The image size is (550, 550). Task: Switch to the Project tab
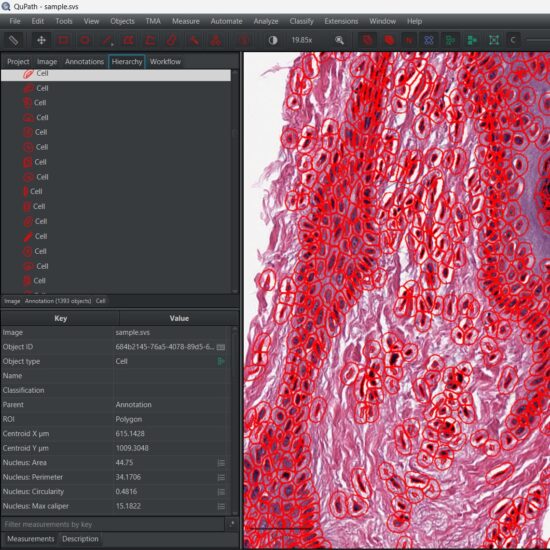(x=18, y=62)
